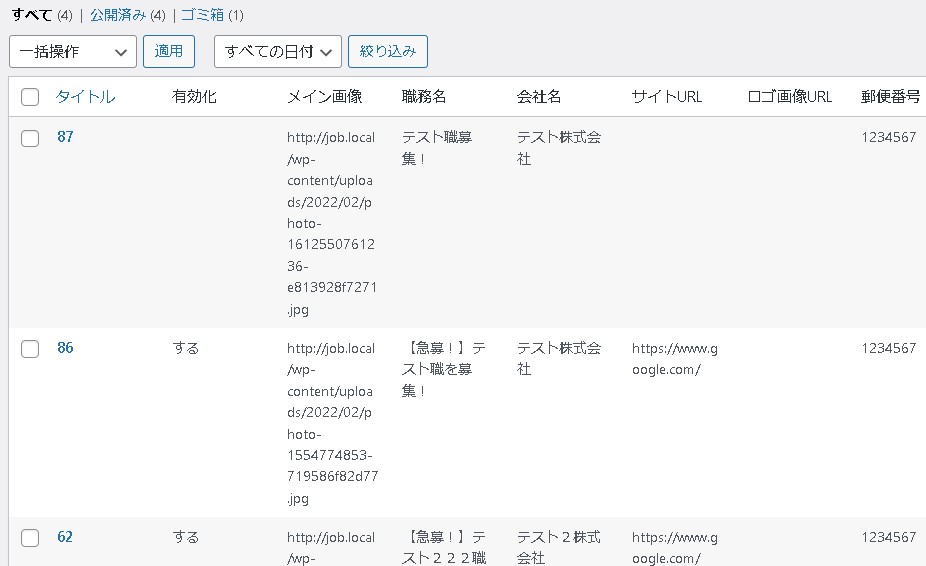This screenshot has height=566, width=926.
Task: Select the checkbox beside post 62
Action: [30, 538]
